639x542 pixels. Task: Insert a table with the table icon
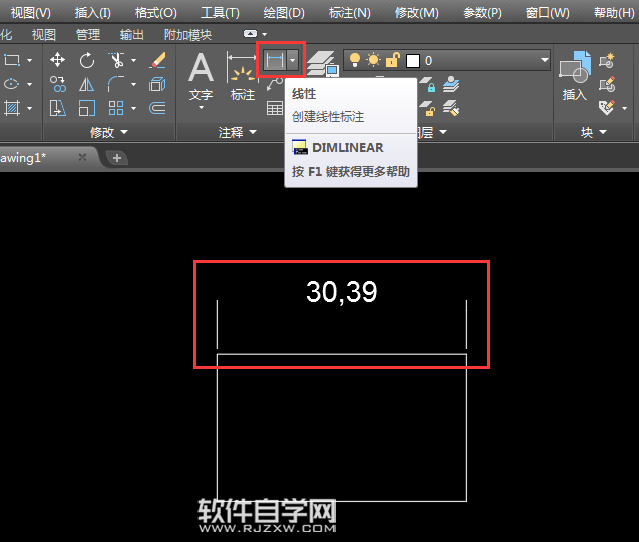(275, 108)
